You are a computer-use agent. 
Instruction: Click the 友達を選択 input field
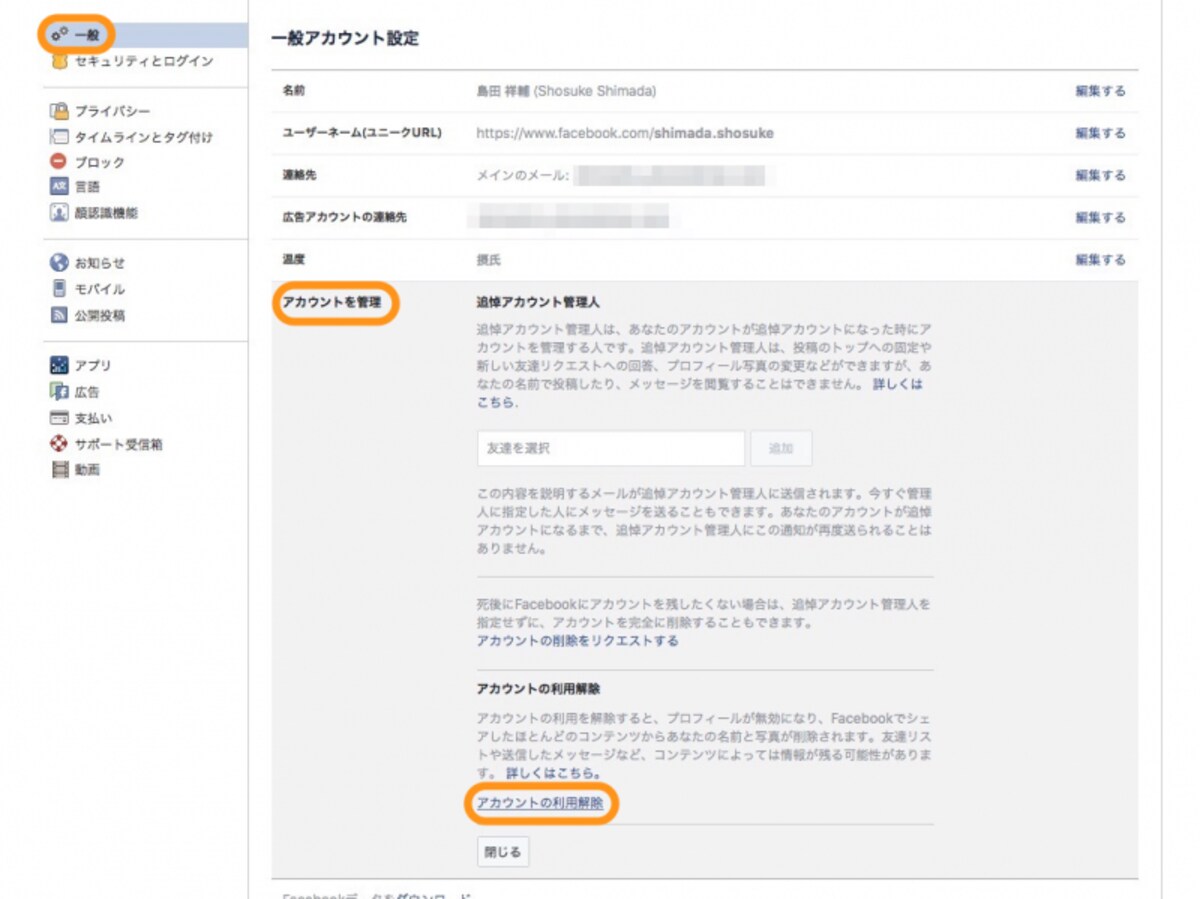(611, 449)
